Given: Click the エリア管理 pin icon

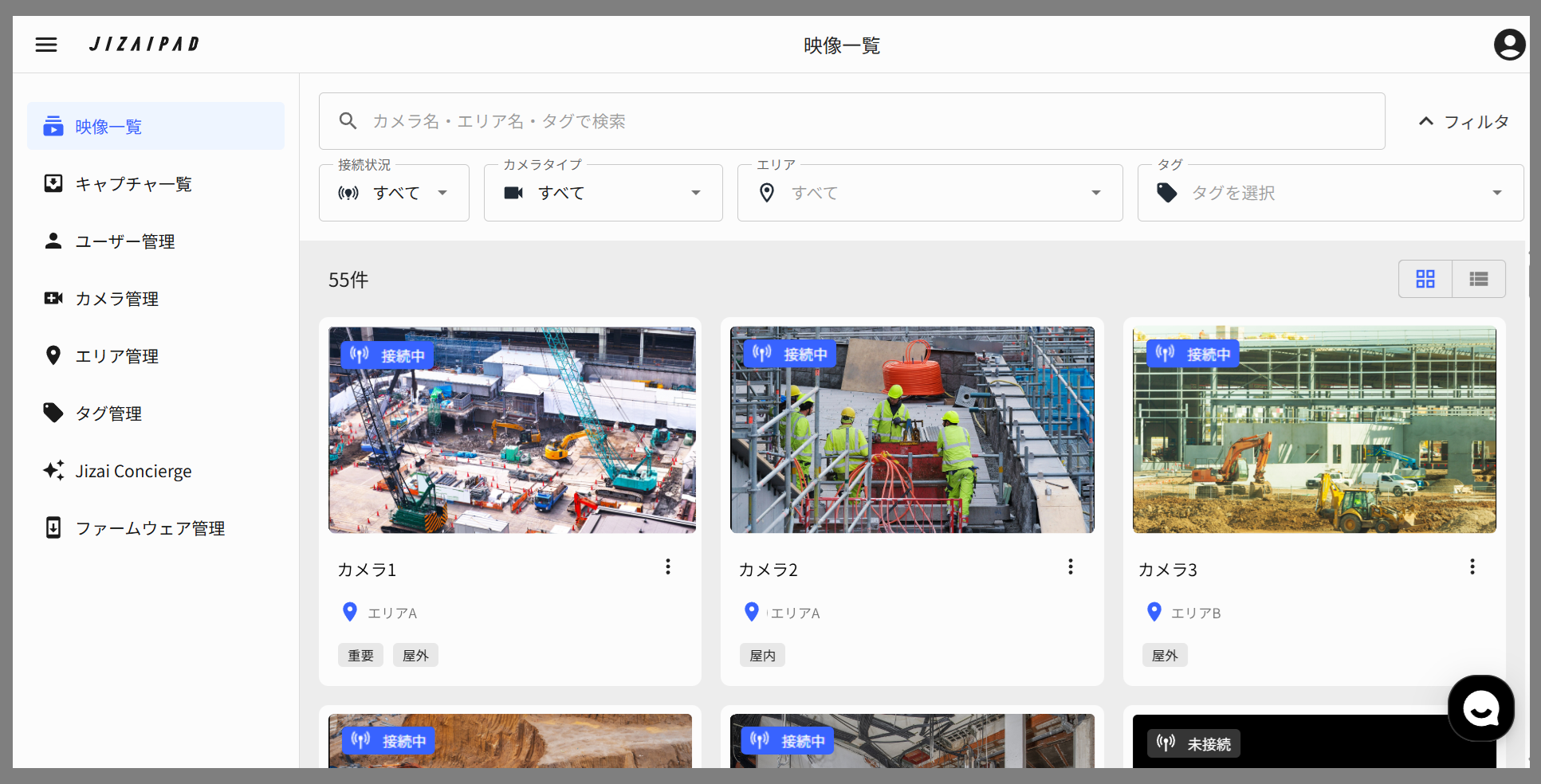Looking at the screenshot, I should (53, 355).
